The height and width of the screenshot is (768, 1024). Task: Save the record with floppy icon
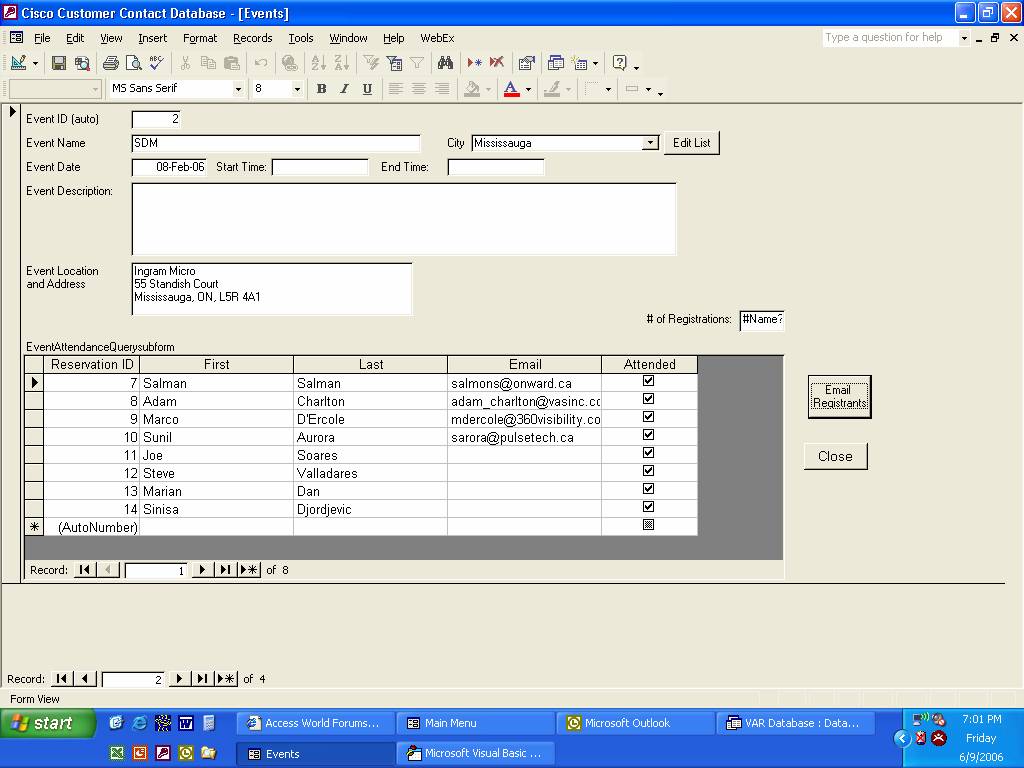[59, 63]
